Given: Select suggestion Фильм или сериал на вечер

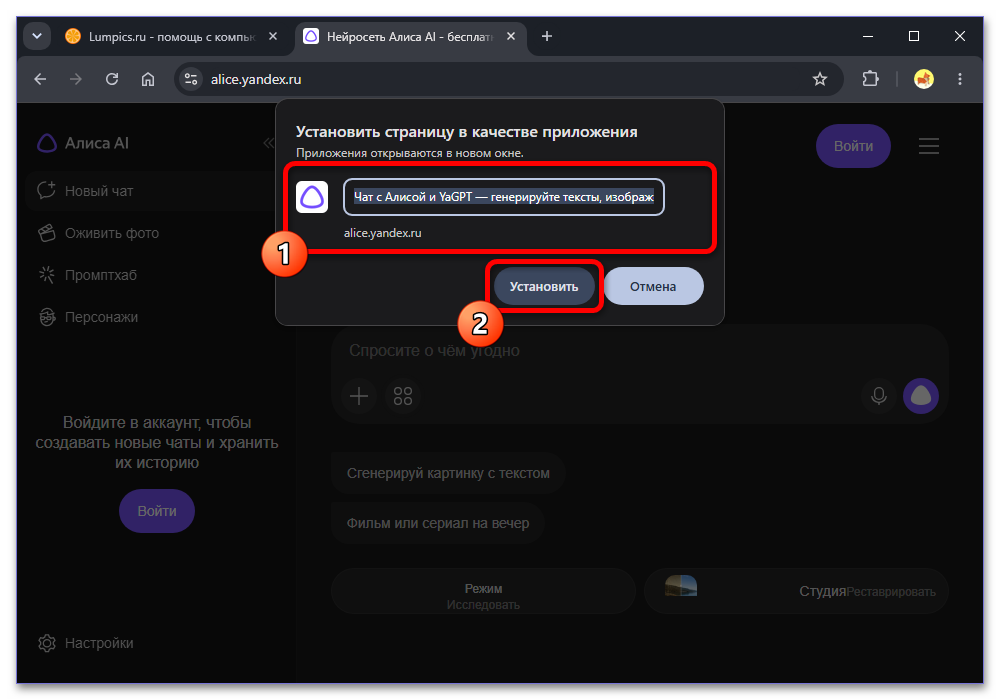Looking at the screenshot, I should pyautogui.click(x=438, y=523).
